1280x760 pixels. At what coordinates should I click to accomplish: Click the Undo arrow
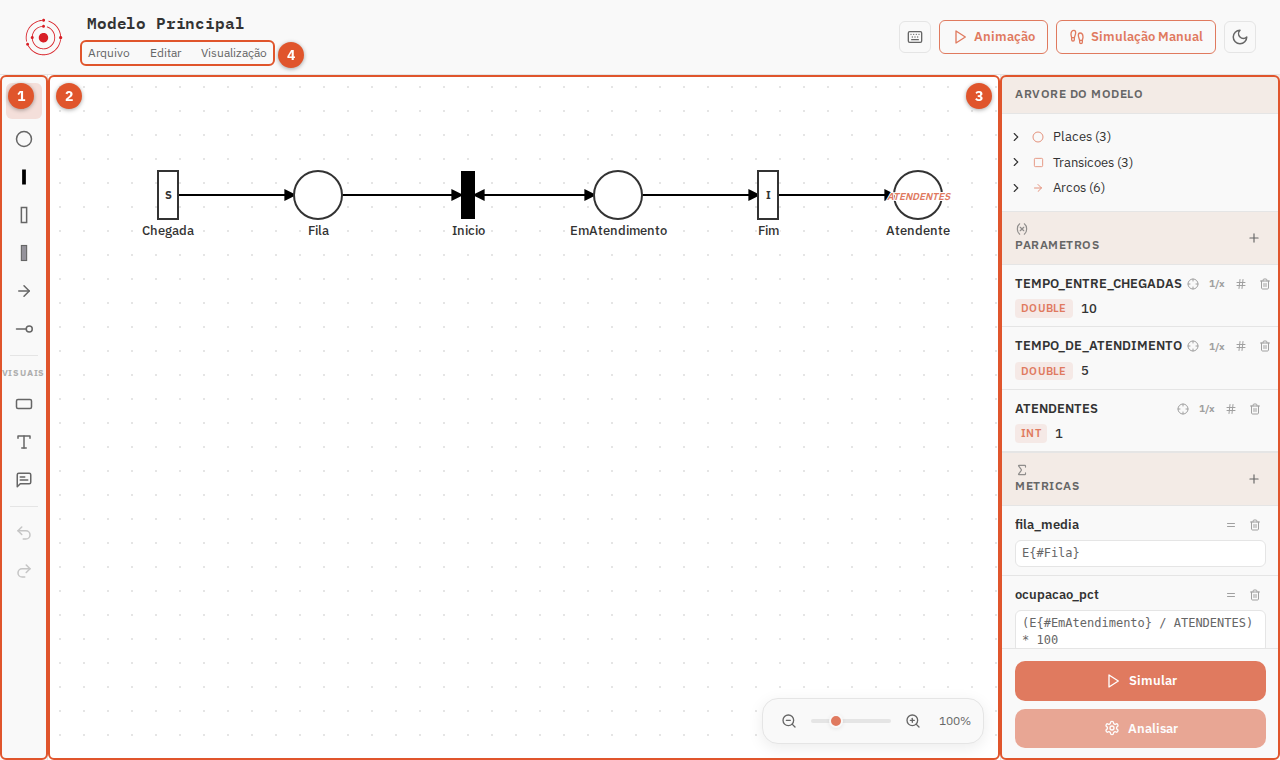(x=24, y=533)
